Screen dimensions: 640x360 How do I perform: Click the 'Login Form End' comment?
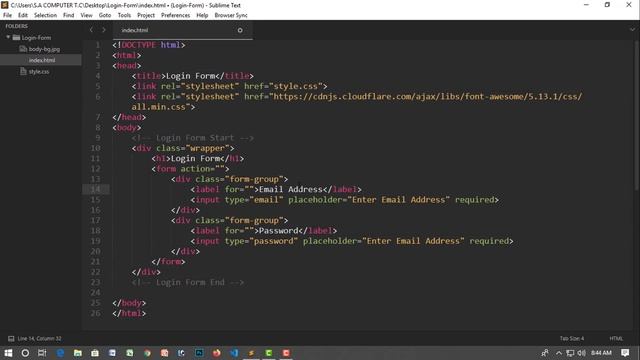coord(187,282)
